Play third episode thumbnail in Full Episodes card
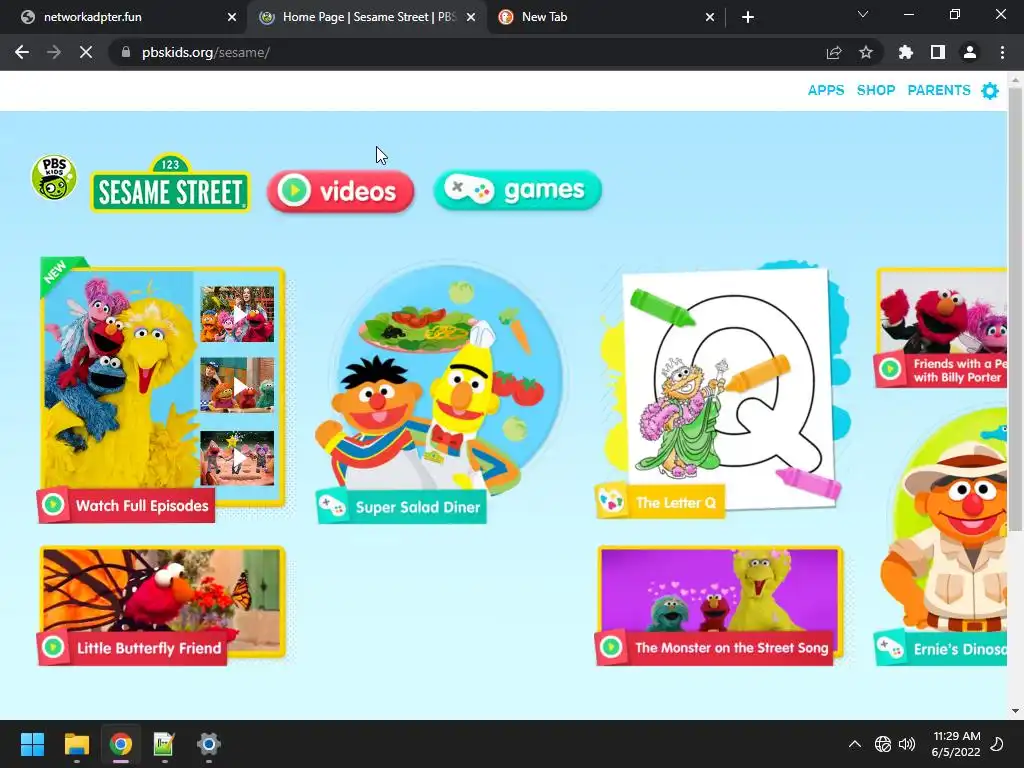 (x=237, y=458)
